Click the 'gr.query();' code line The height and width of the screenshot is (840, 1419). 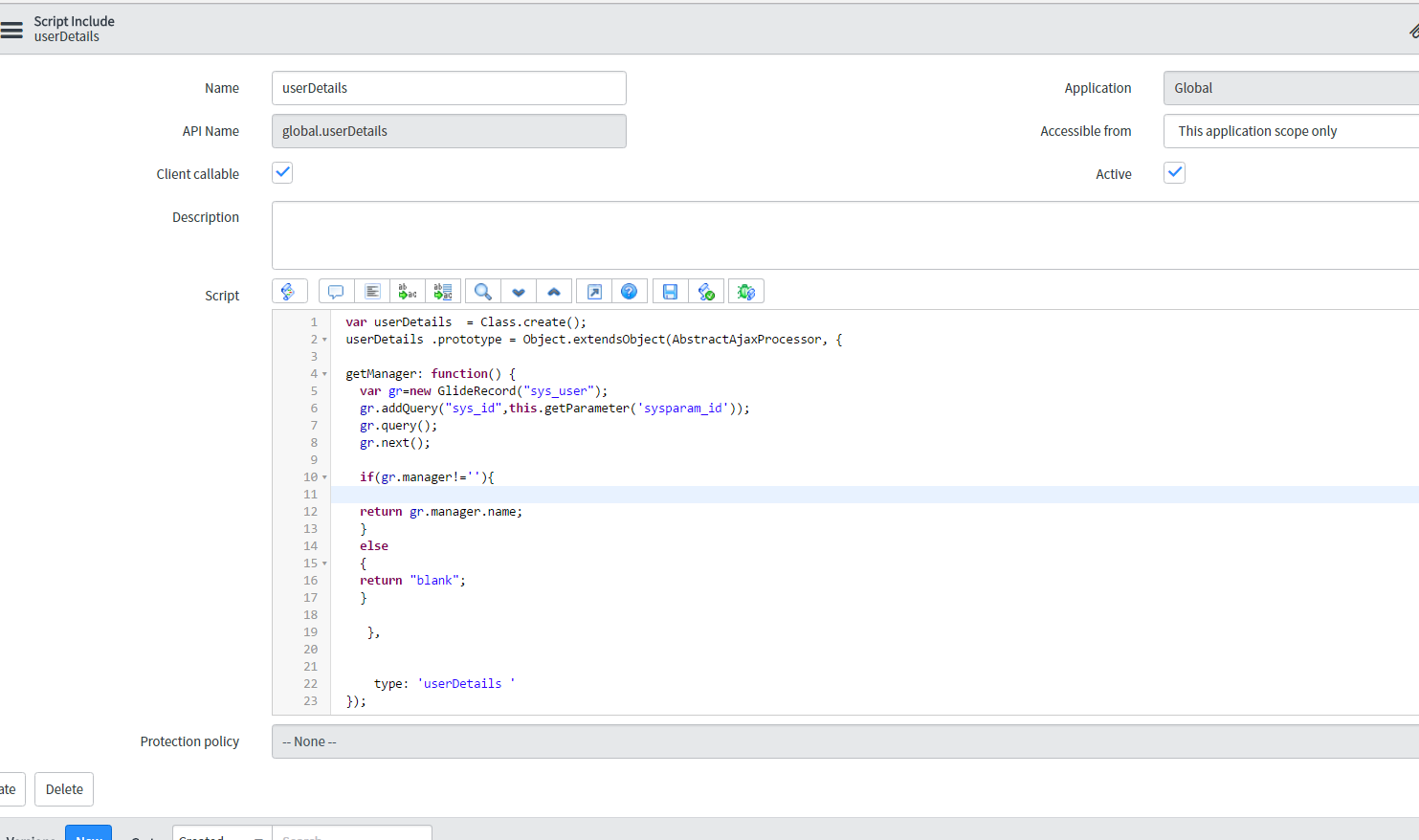click(398, 426)
